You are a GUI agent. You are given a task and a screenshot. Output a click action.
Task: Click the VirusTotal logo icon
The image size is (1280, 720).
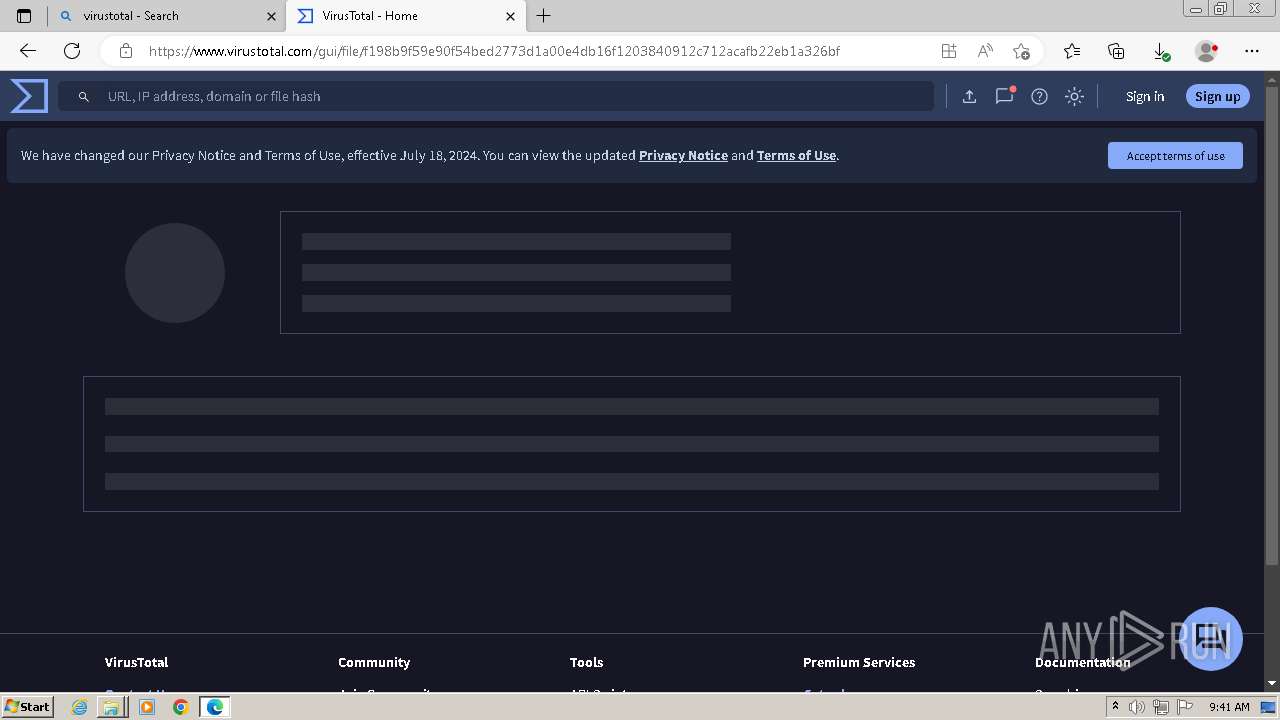click(x=29, y=96)
